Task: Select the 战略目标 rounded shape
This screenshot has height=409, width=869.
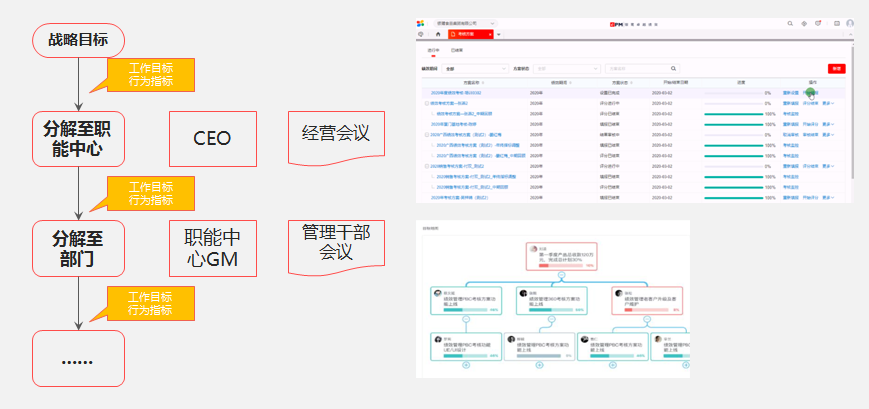Action: pyautogui.click(x=78, y=40)
